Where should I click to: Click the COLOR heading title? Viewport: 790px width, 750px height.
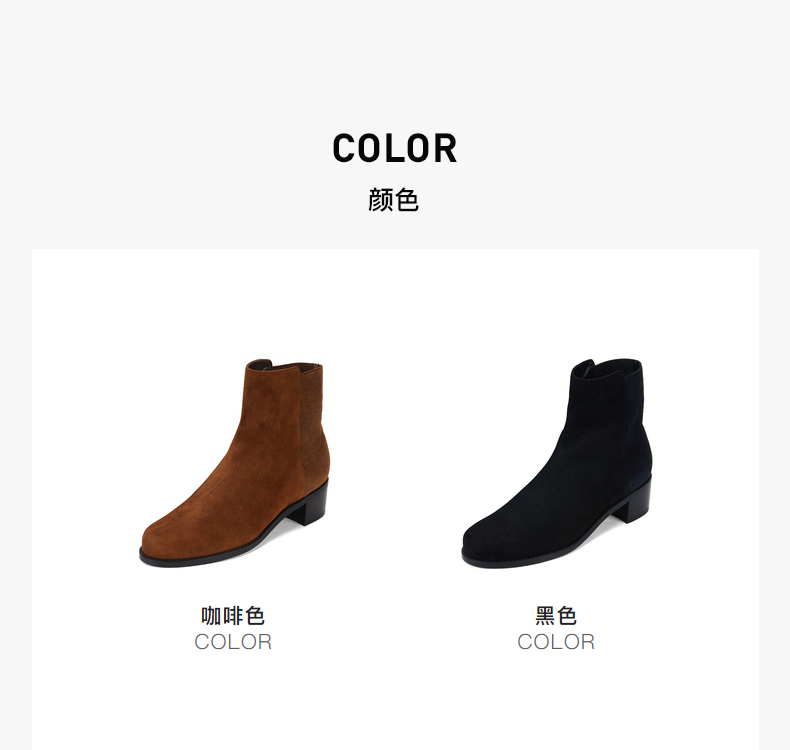[x=395, y=148]
